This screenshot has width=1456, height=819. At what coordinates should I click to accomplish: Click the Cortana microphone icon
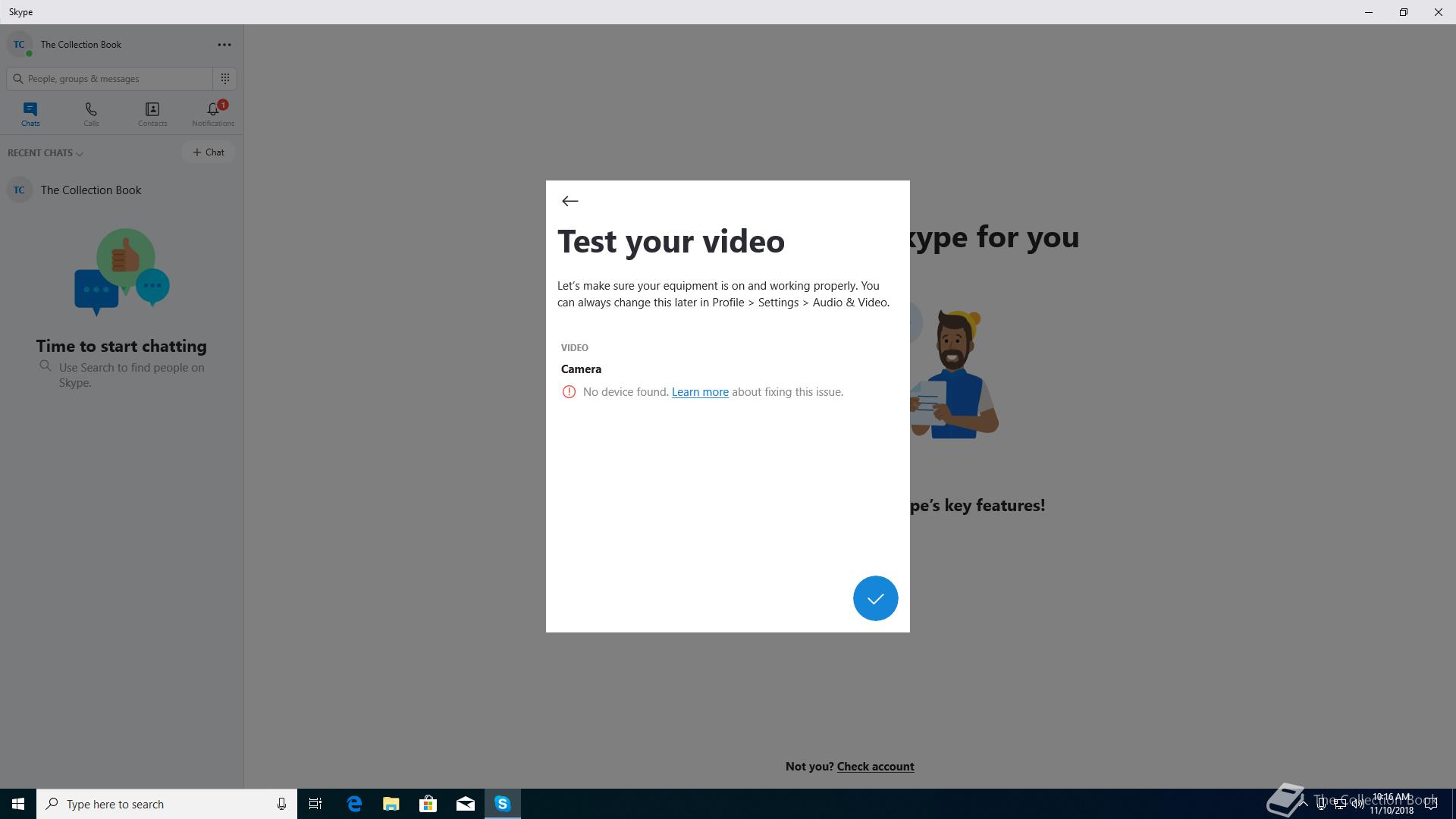tap(281, 804)
